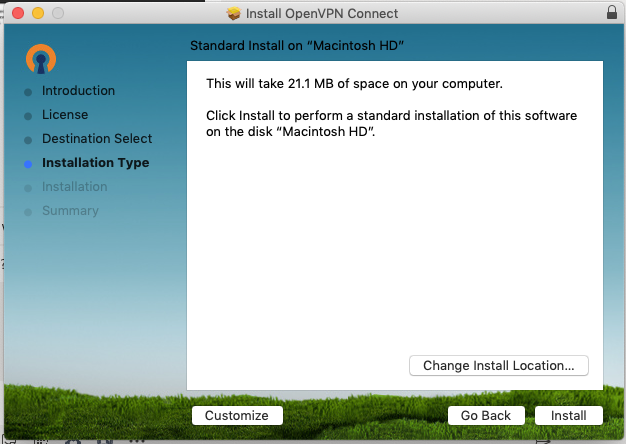Screen dimensions: 626x444
Task: Click the package icon in title bar
Action: [234, 13]
